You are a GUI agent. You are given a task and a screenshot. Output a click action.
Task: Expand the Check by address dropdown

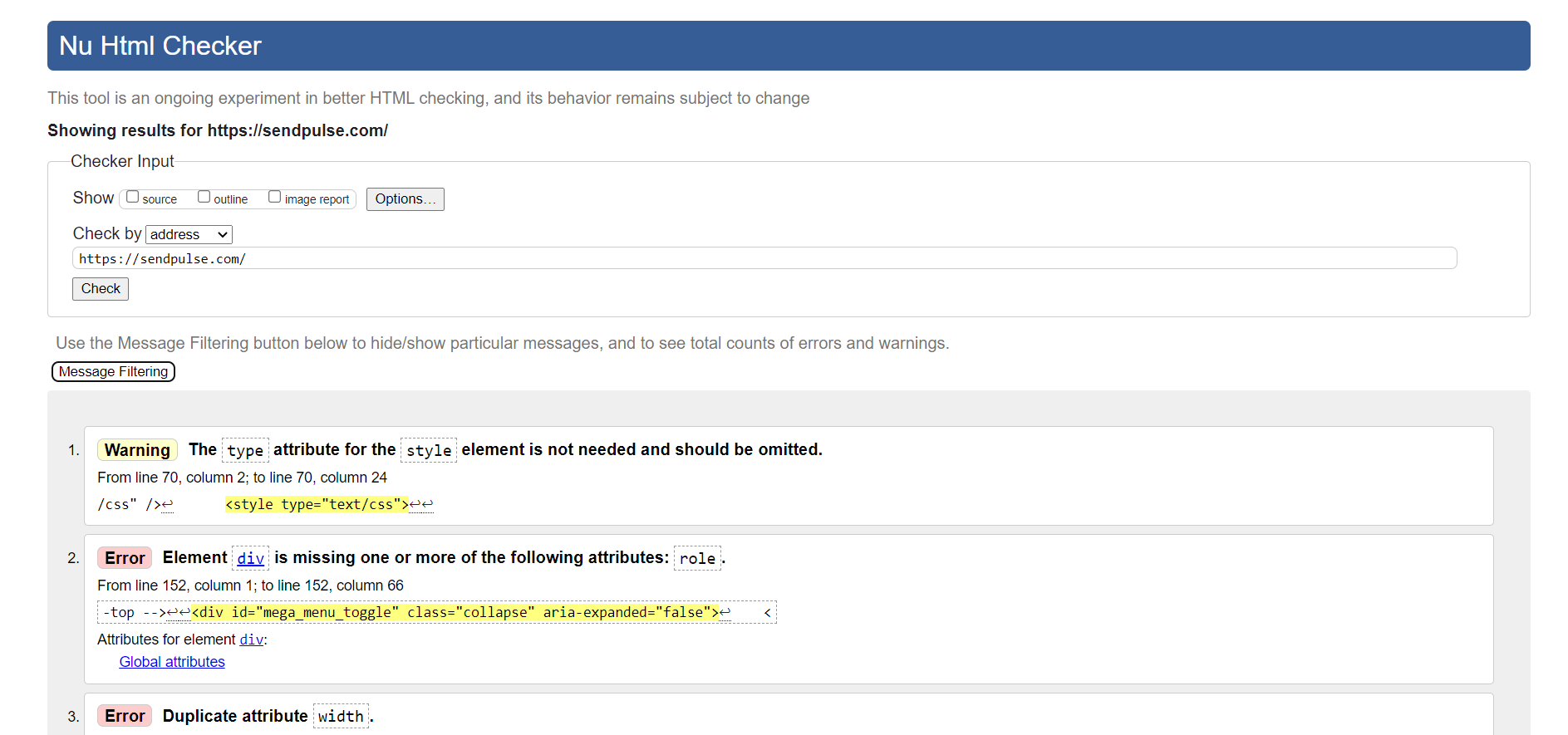pyautogui.click(x=189, y=234)
